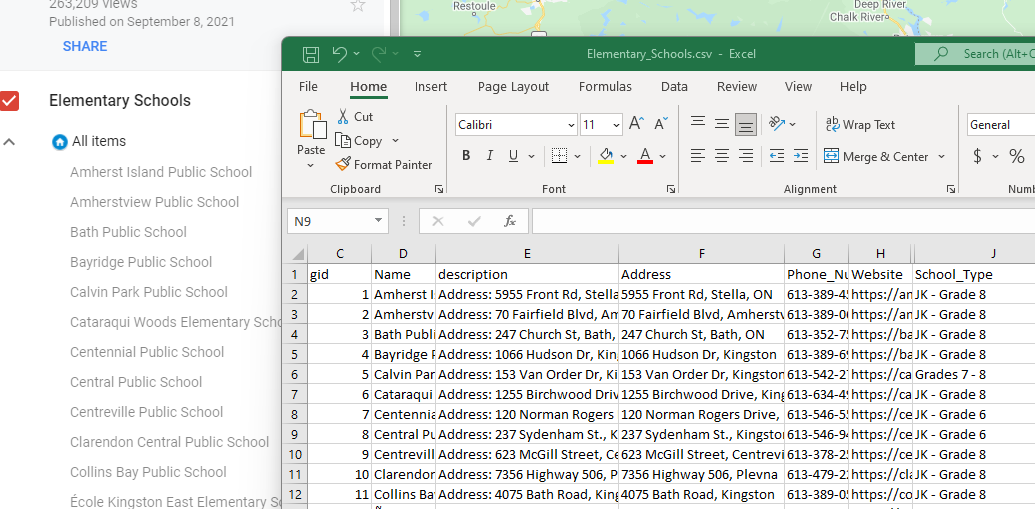Toggle Bold formatting
The width and height of the screenshot is (1035, 509).
[466, 156]
